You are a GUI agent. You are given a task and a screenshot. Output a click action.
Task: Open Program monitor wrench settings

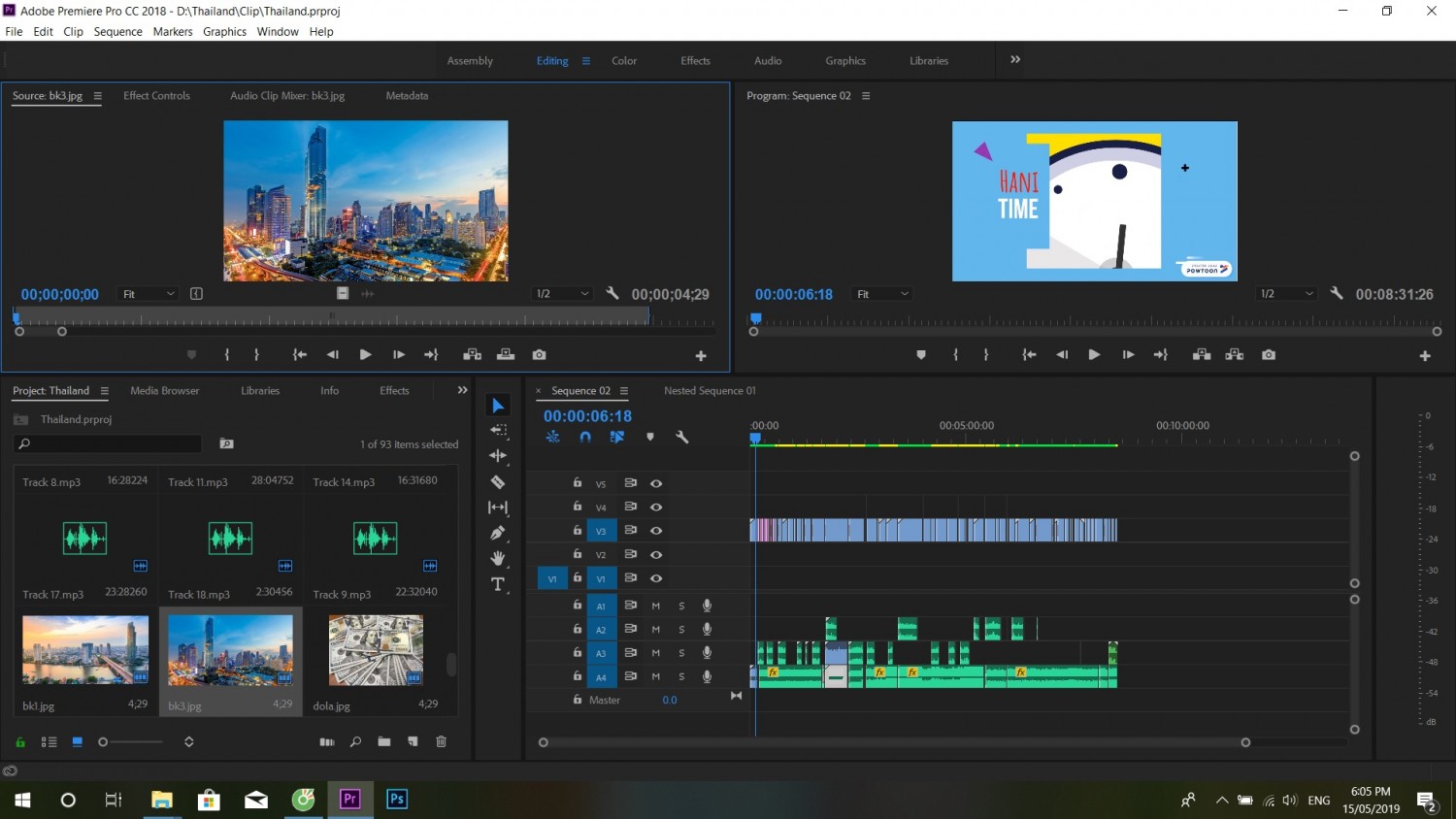pyautogui.click(x=1337, y=293)
